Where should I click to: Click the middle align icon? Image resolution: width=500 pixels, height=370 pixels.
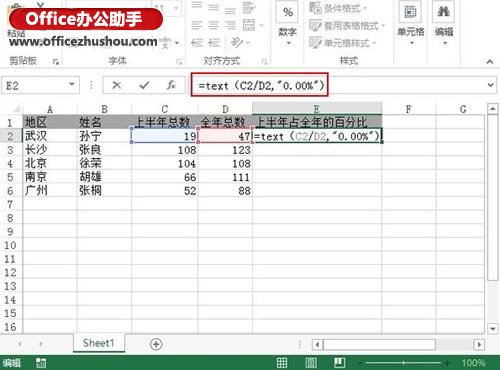click(213, 7)
